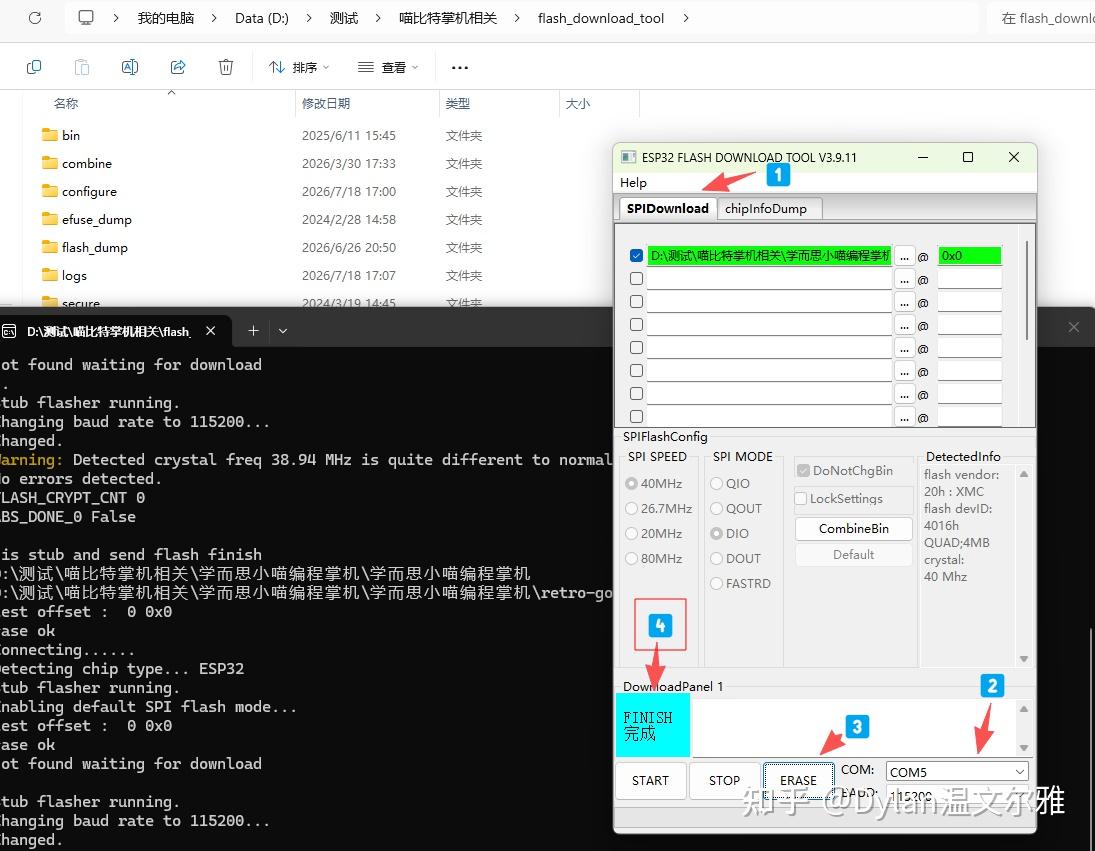Click the ESP32 Flash Download Tool title icon
The image size is (1095, 851).
(x=629, y=157)
